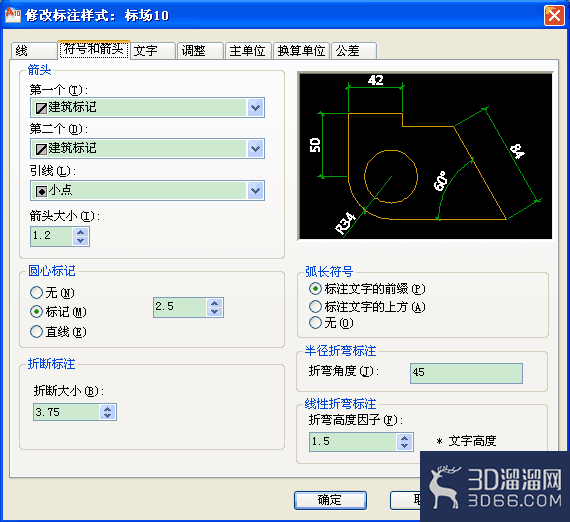
Task: Decrease the center mark size 2.5
Action: click(x=214, y=312)
